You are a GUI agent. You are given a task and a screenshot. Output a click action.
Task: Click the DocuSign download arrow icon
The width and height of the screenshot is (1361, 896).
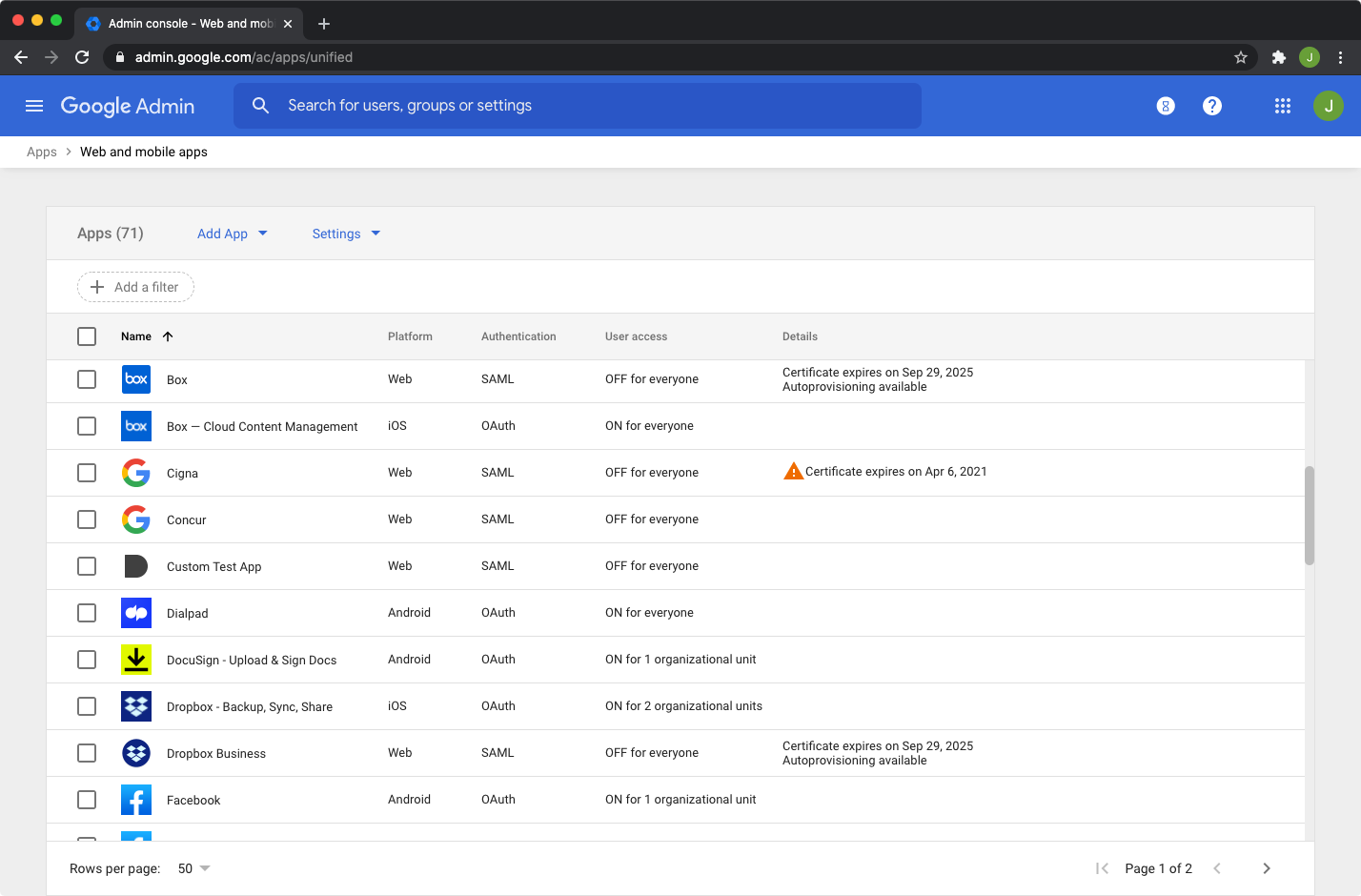(x=136, y=660)
